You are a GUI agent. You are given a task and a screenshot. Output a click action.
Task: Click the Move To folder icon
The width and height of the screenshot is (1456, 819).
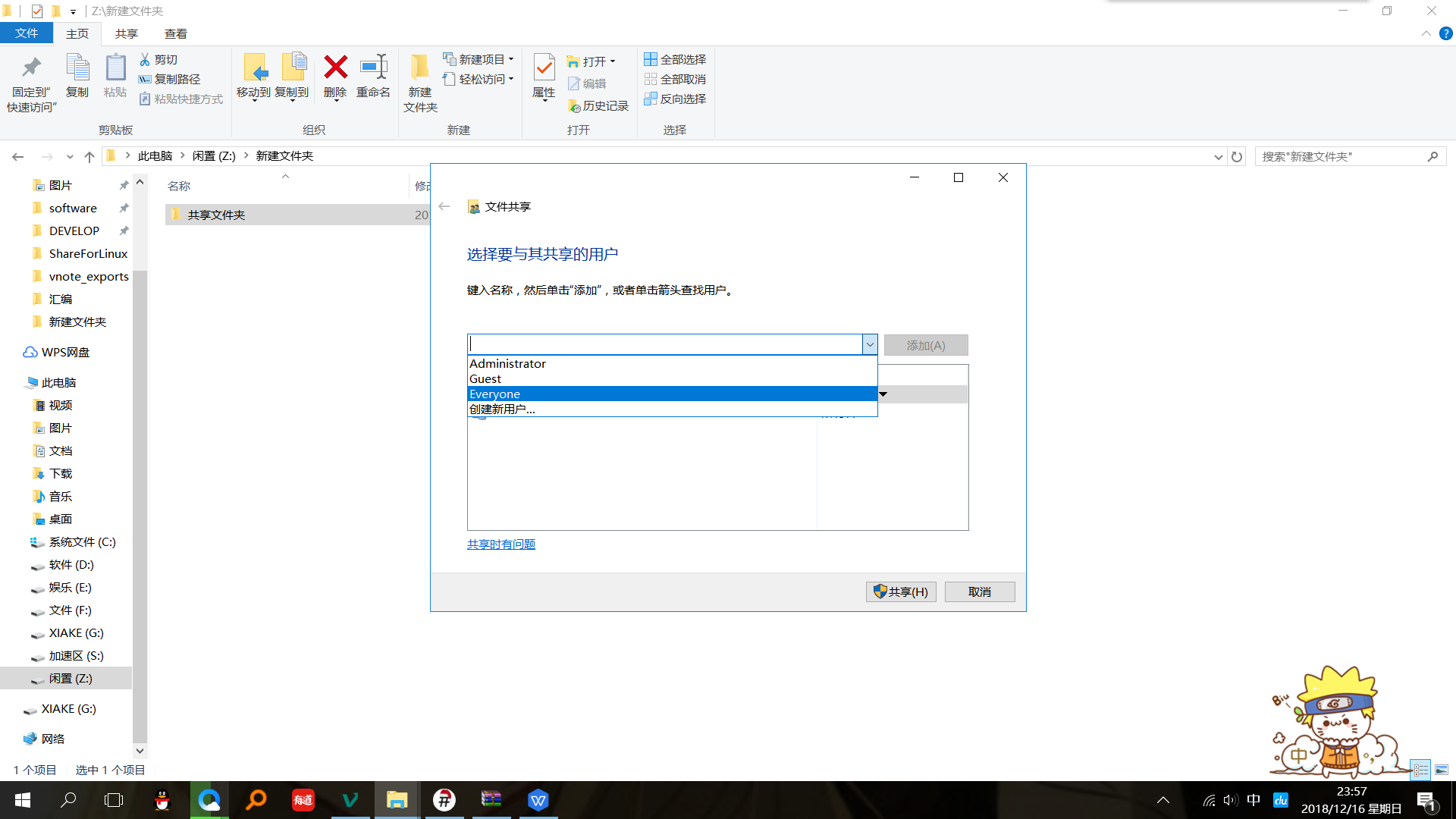click(x=255, y=68)
